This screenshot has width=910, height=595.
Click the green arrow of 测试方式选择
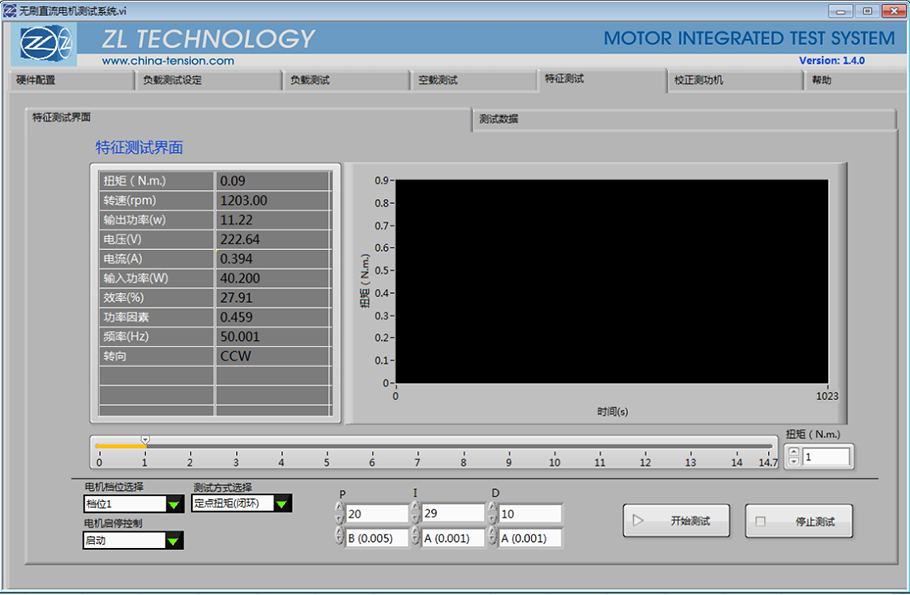click(x=281, y=504)
